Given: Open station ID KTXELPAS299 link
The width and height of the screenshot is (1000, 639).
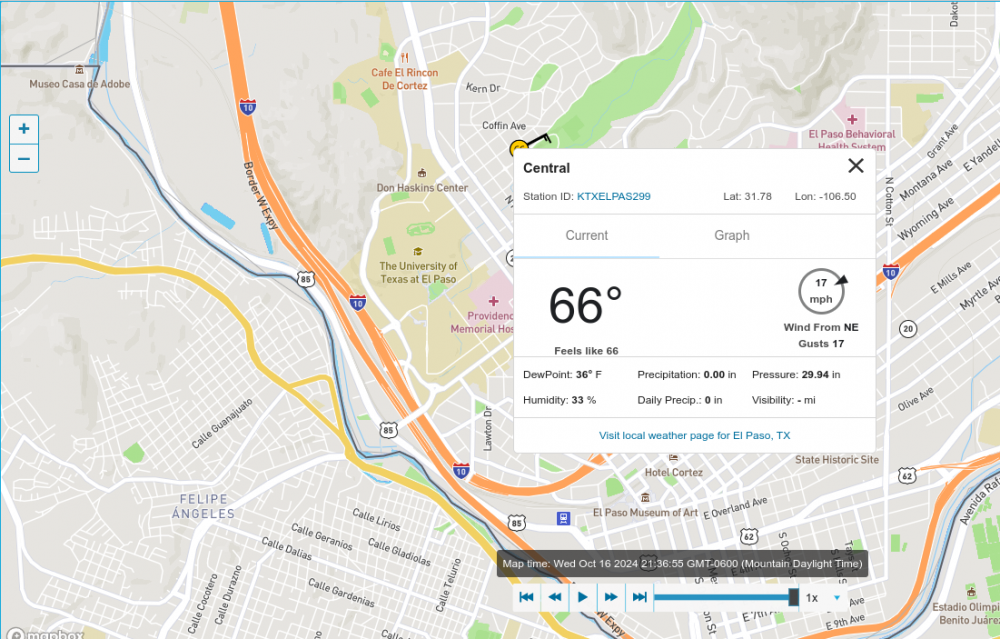Looking at the screenshot, I should [614, 196].
